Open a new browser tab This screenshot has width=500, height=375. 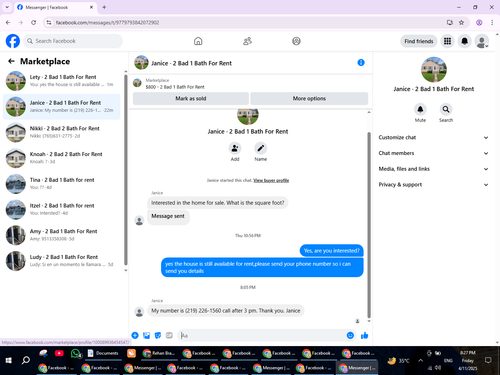coord(104,7)
